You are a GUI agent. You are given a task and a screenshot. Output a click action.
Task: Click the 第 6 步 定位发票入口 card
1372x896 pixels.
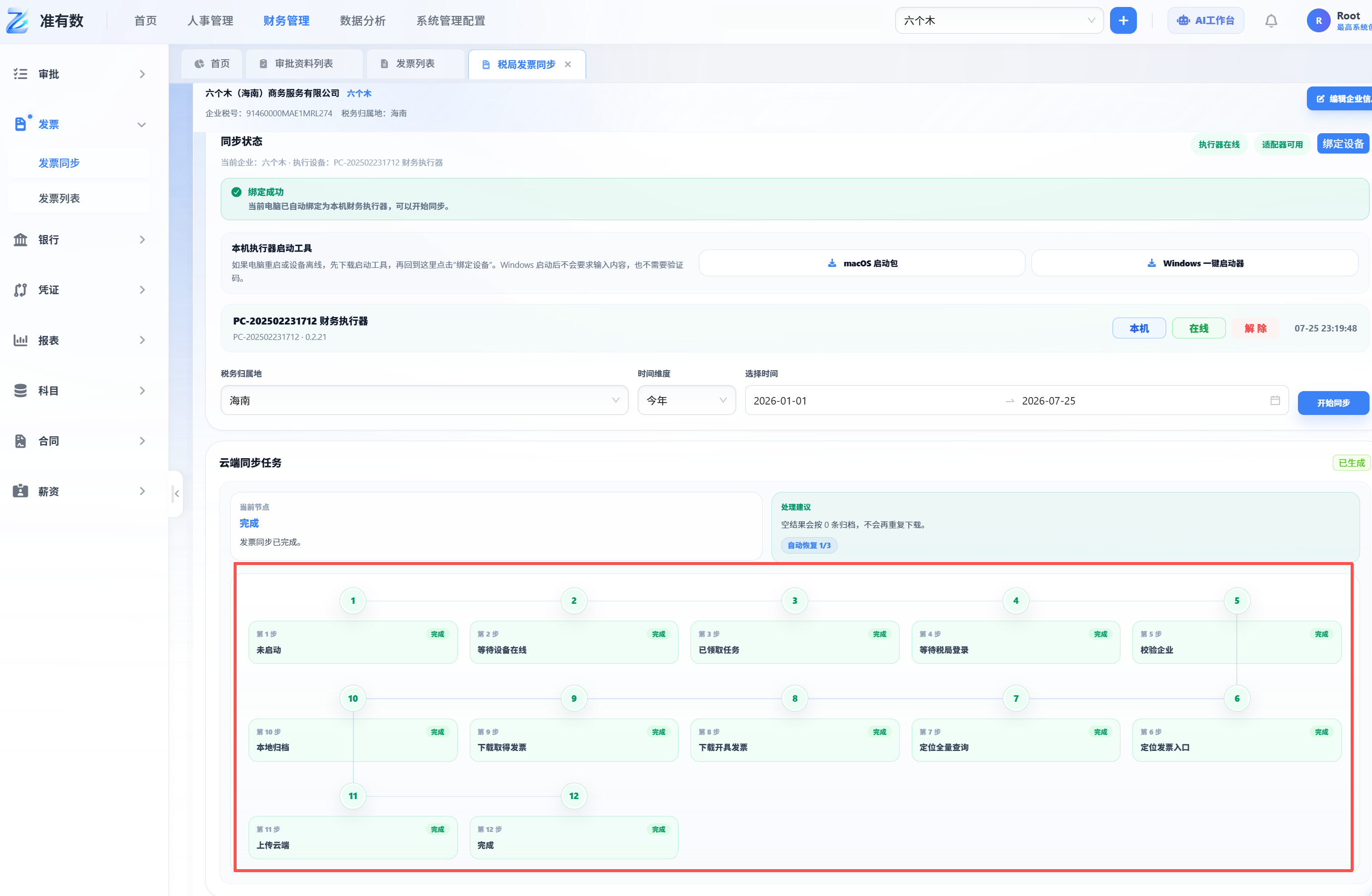pos(1236,740)
